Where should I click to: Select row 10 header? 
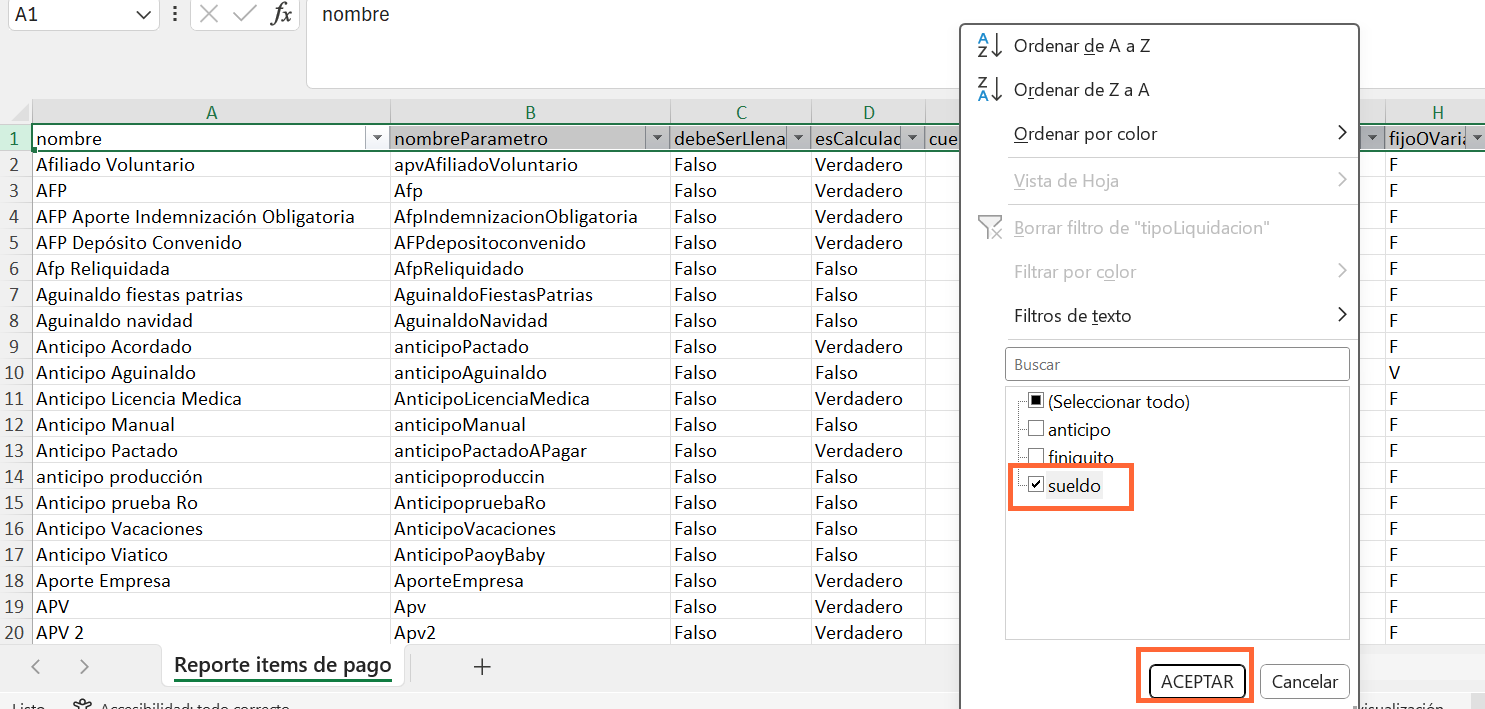click(15, 372)
